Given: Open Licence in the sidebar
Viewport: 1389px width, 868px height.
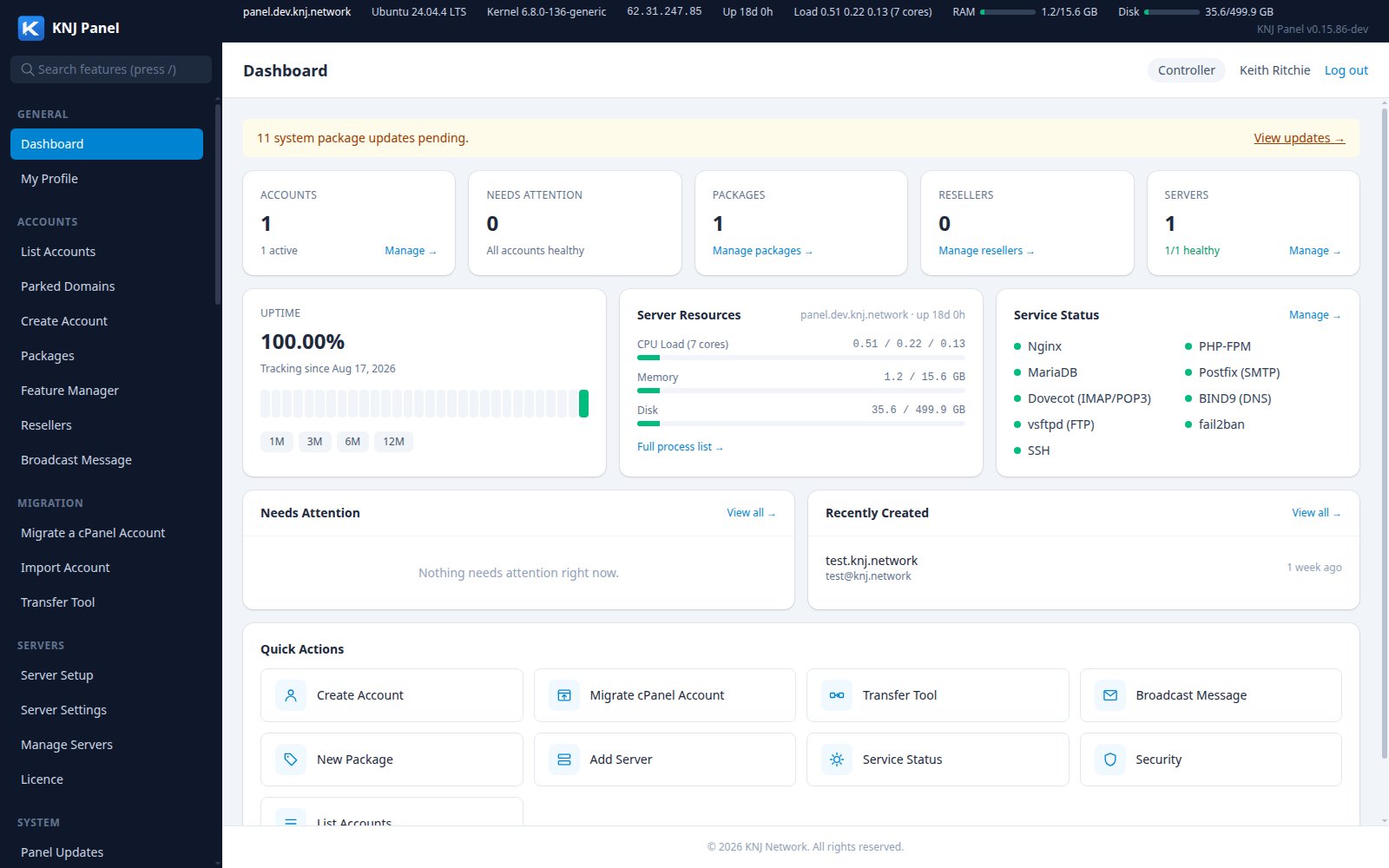Looking at the screenshot, I should click(x=107, y=779).
